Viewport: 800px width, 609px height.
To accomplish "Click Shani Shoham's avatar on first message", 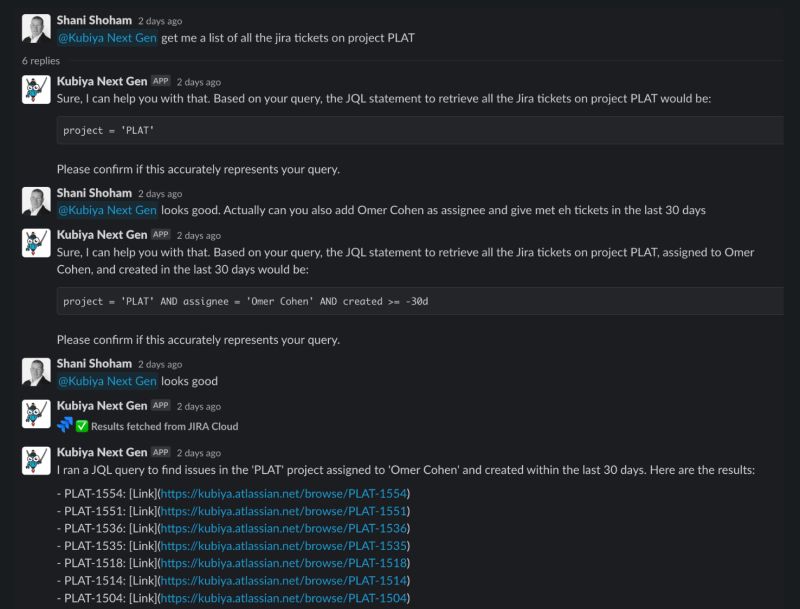I will coord(36,28).
